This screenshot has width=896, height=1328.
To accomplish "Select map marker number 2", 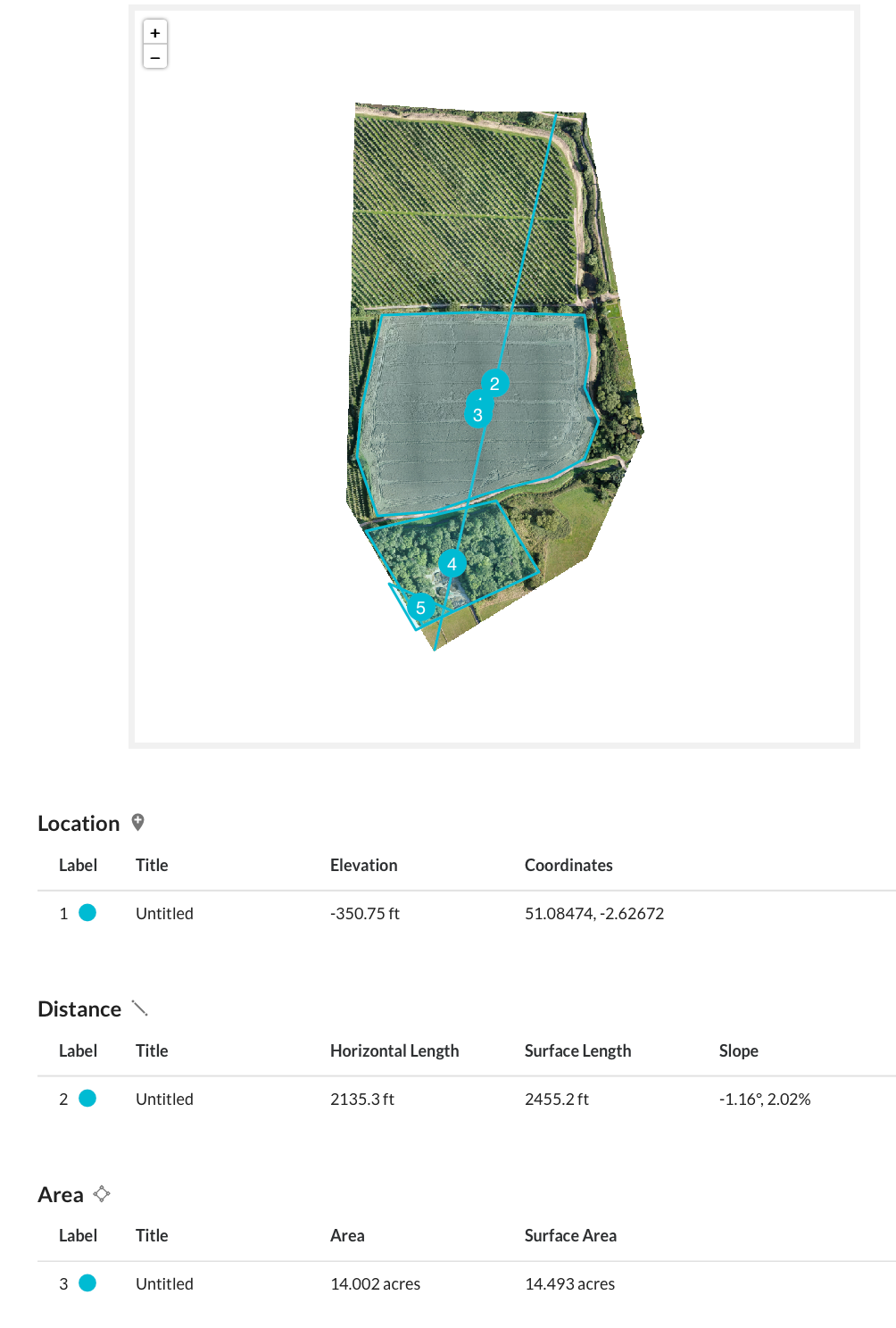I will [494, 384].
